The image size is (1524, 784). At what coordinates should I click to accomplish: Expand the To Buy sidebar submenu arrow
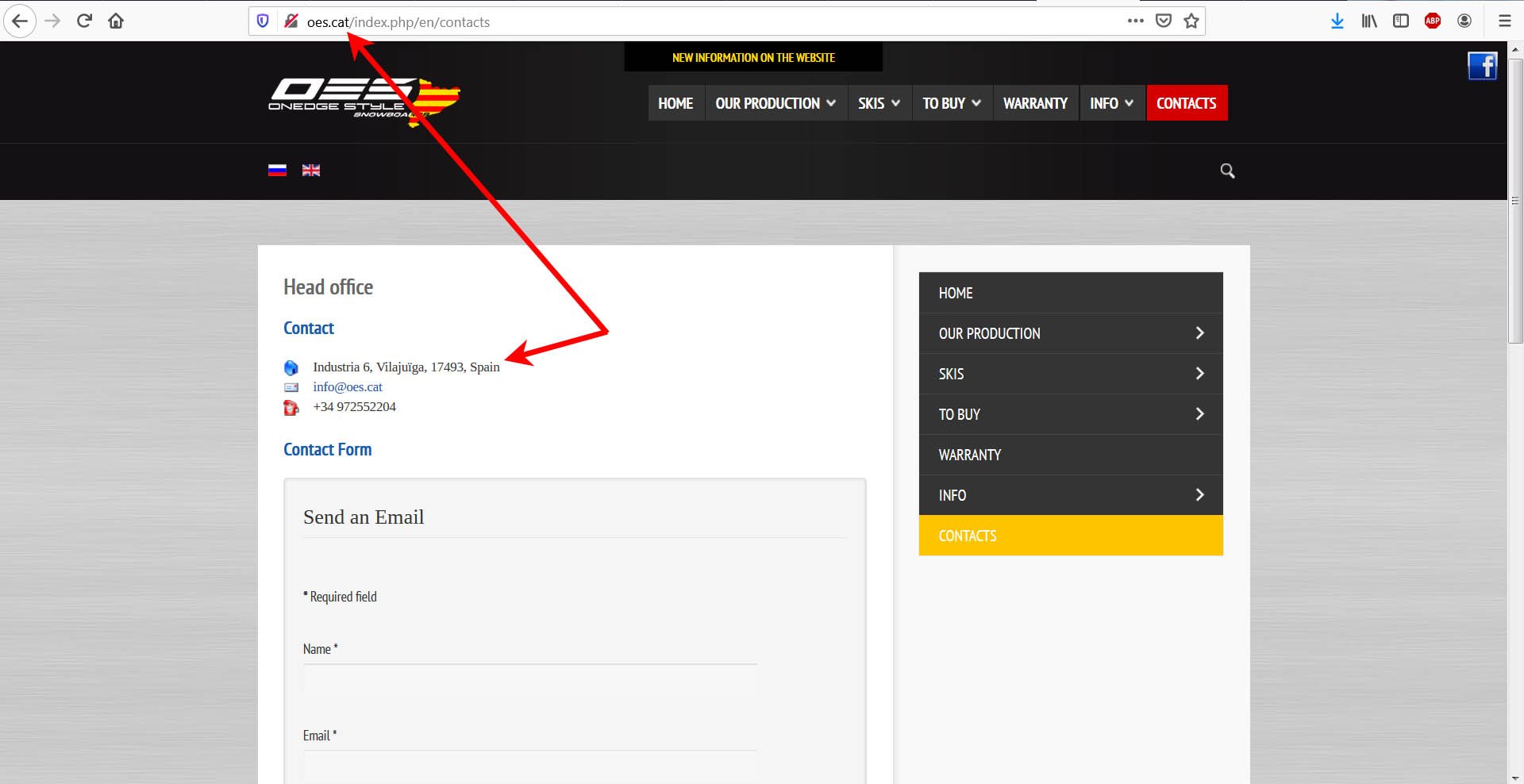(x=1199, y=414)
